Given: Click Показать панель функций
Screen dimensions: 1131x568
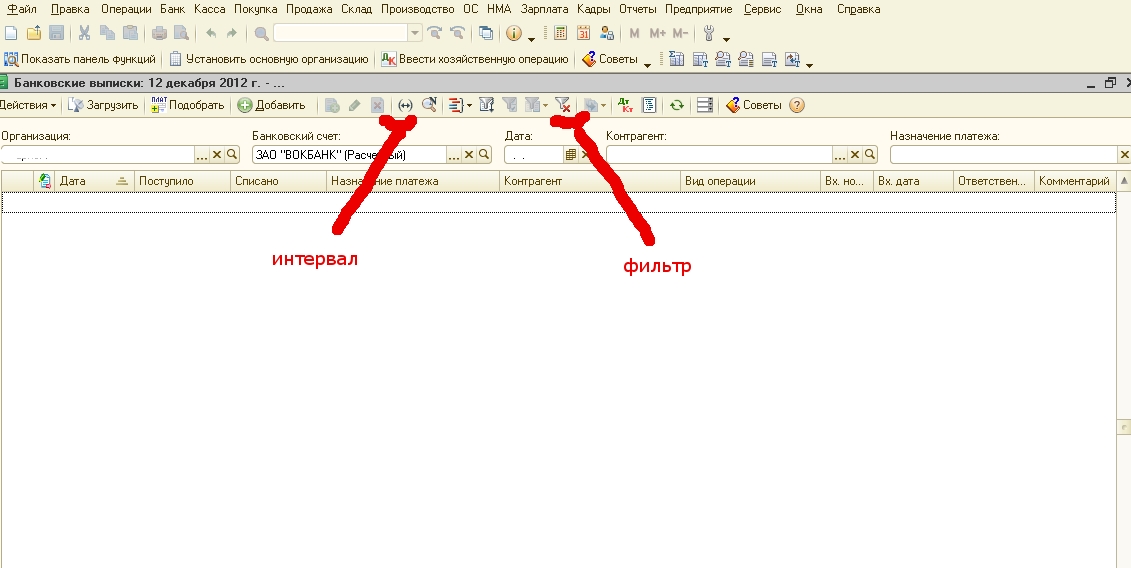Looking at the screenshot, I should [80, 59].
